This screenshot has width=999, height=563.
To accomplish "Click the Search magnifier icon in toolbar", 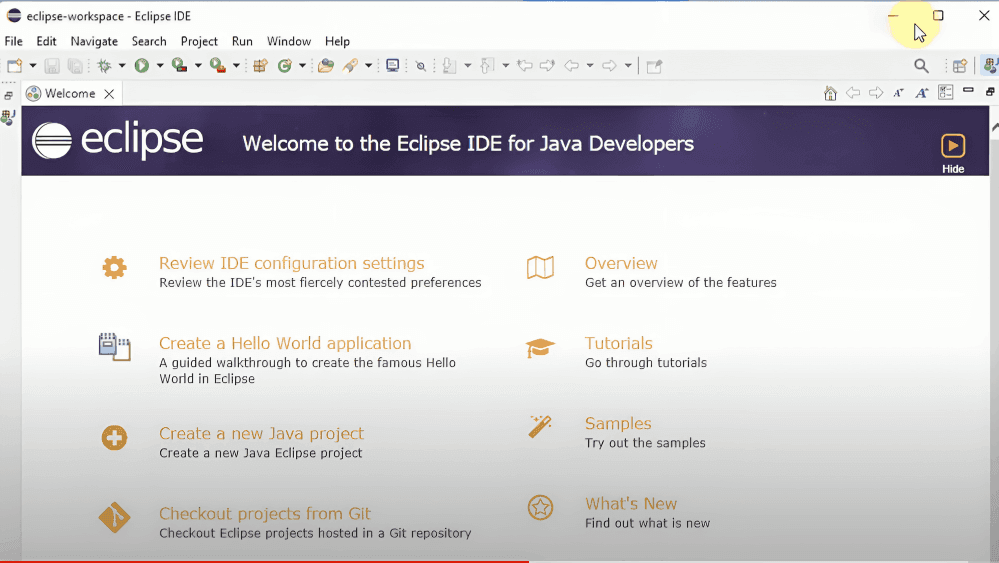I will pos(921,66).
